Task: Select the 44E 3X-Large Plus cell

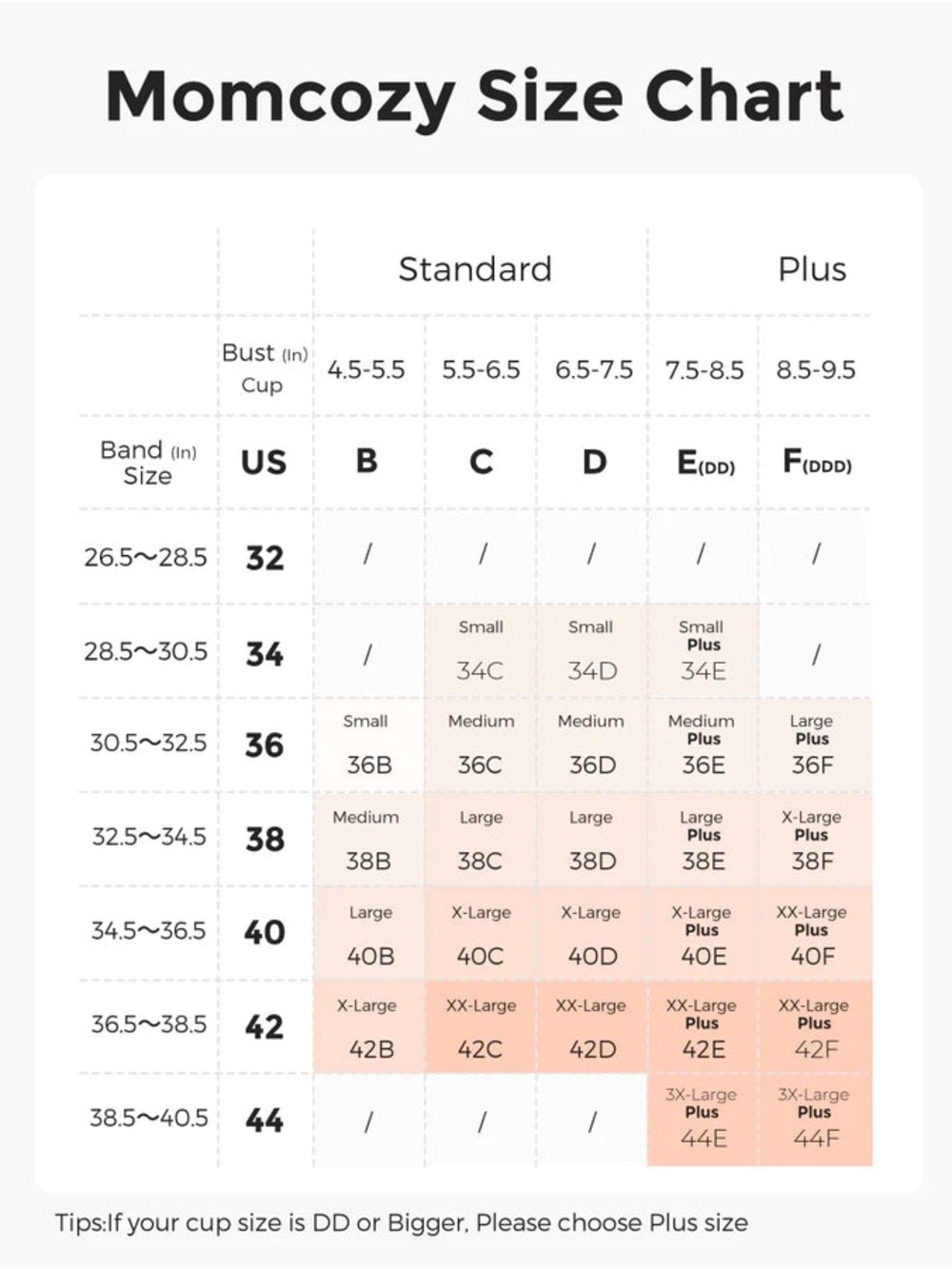Action: pos(703,1120)
